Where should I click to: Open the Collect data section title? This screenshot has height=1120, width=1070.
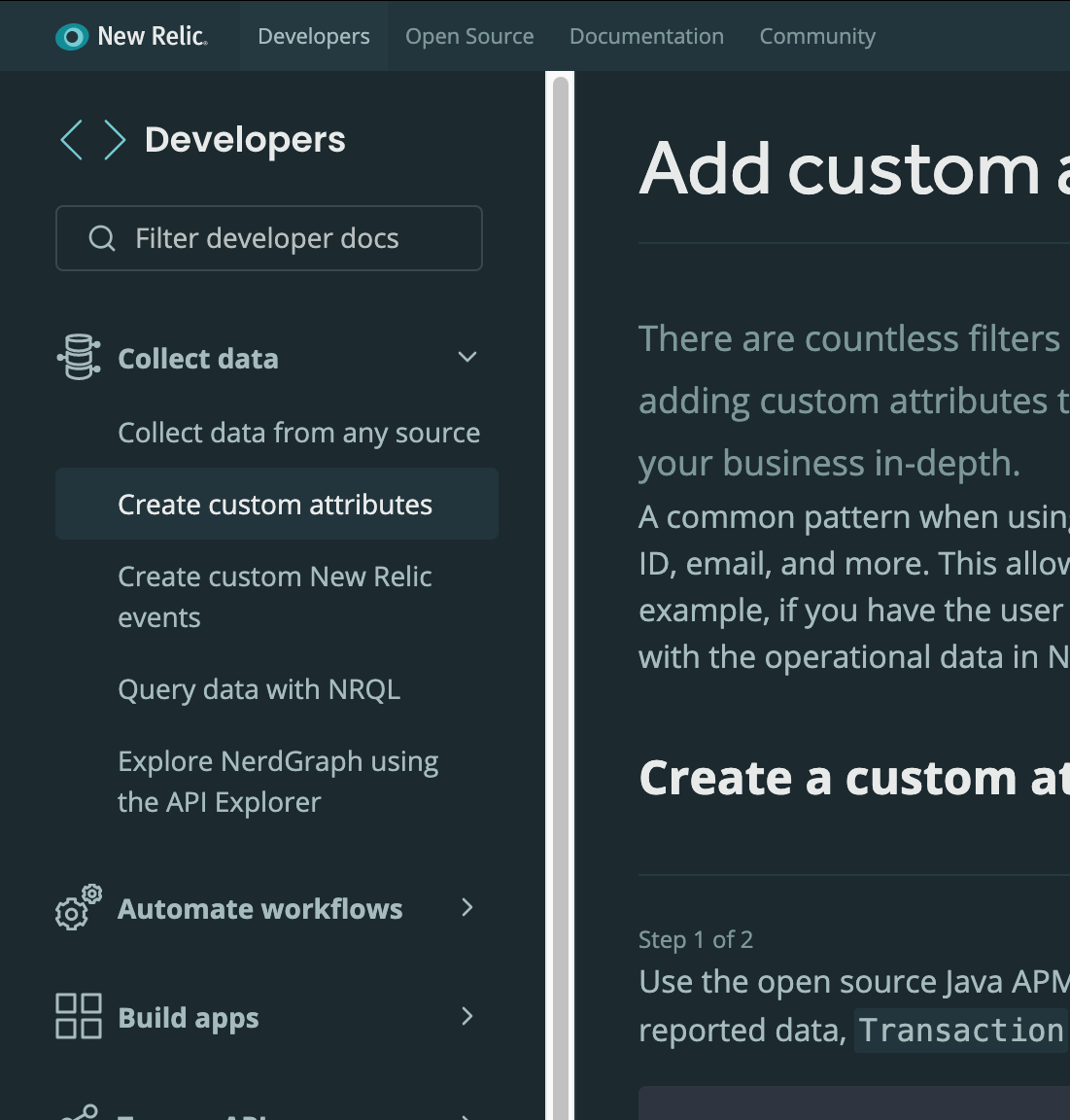(x=198, y=359)
